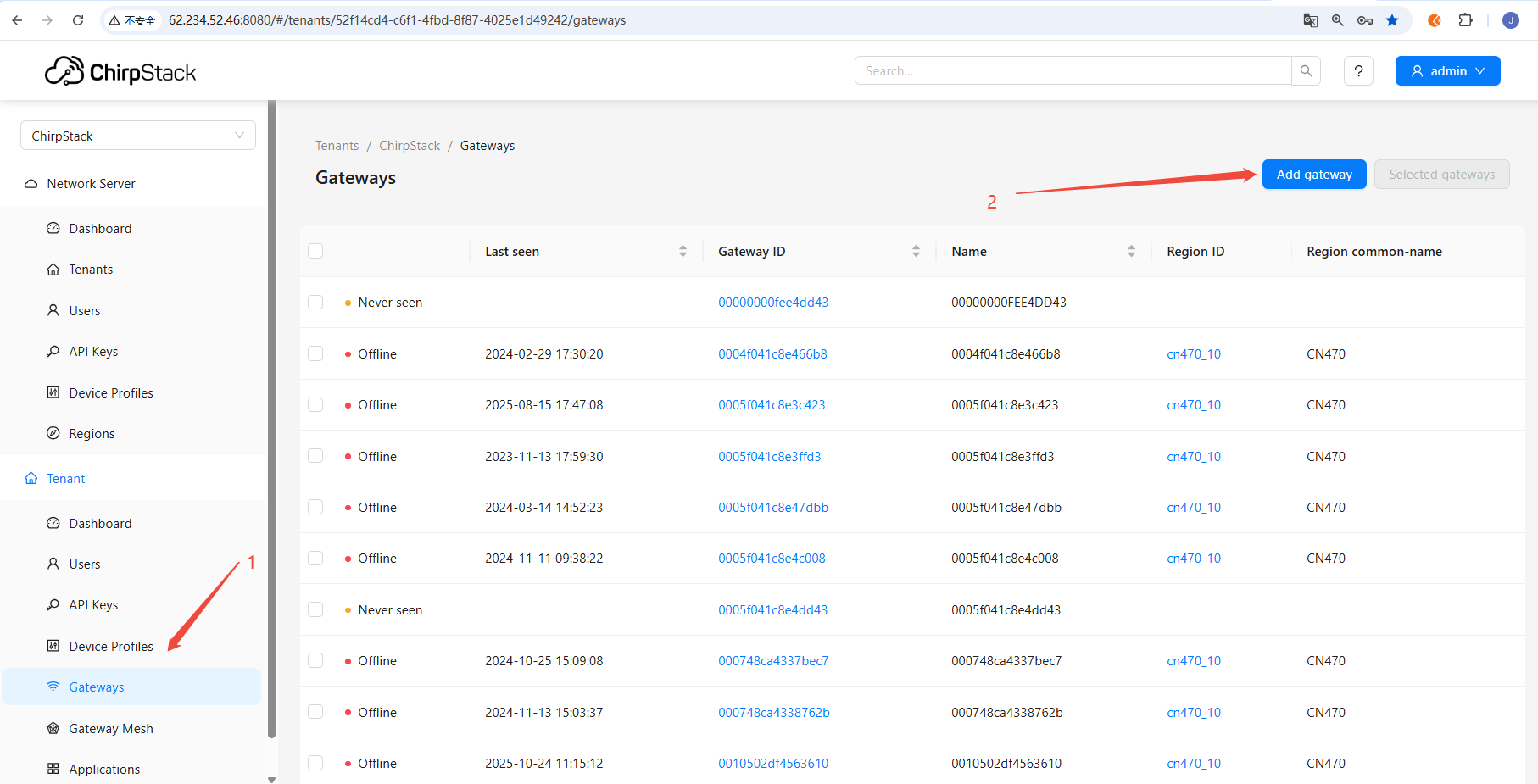
Task: Reload the page with the refresh icon
Action: point(78,20)
